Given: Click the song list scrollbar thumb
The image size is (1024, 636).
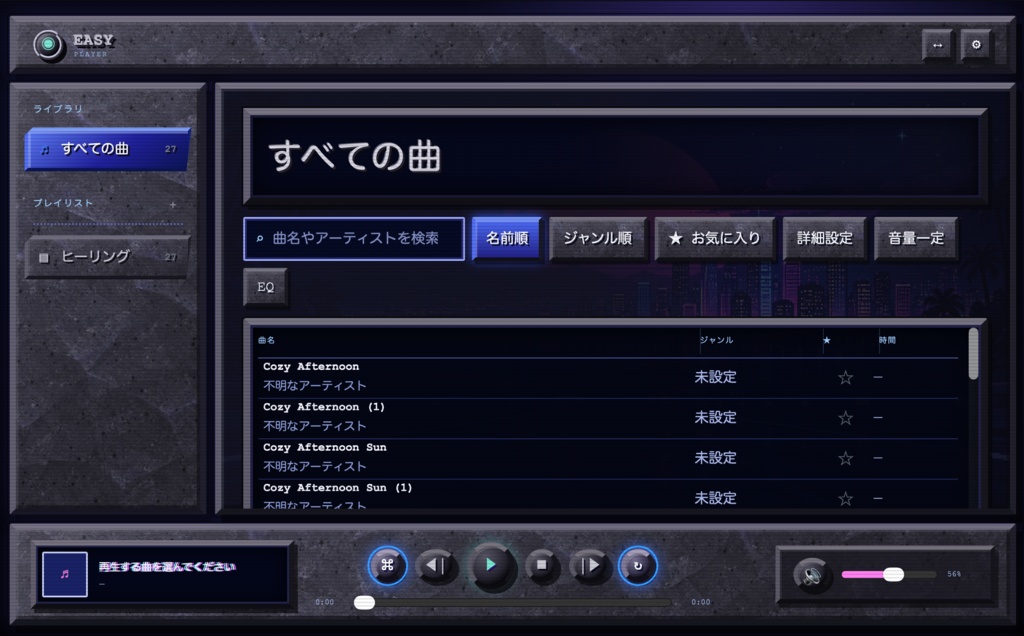Looking at the screenshot, I should click(x=973, y=354).
